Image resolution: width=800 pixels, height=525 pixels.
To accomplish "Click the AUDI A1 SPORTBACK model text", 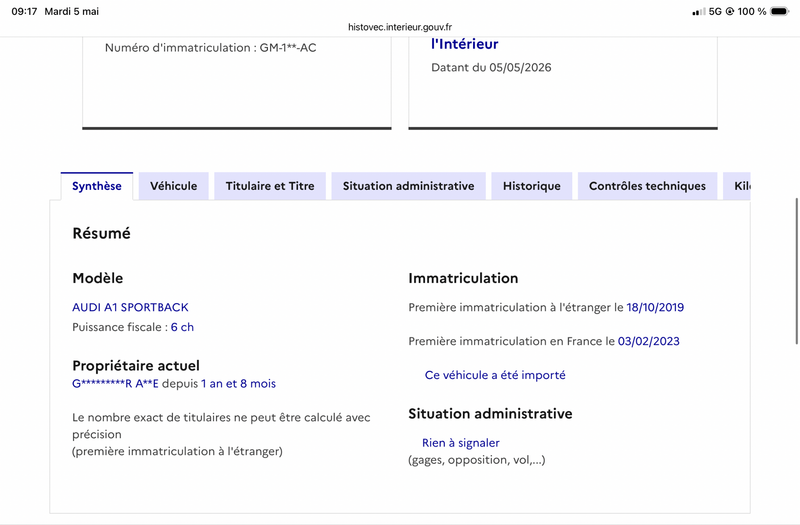I will pyautogui.click(x=130, y=307).
